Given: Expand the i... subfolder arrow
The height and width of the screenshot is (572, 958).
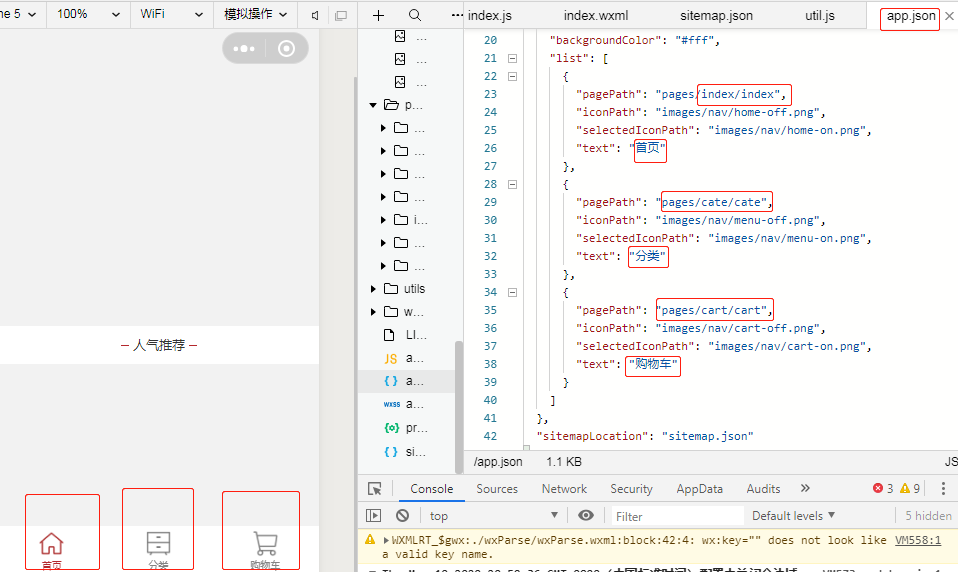Looking at the screenshot, I should 383,219.
